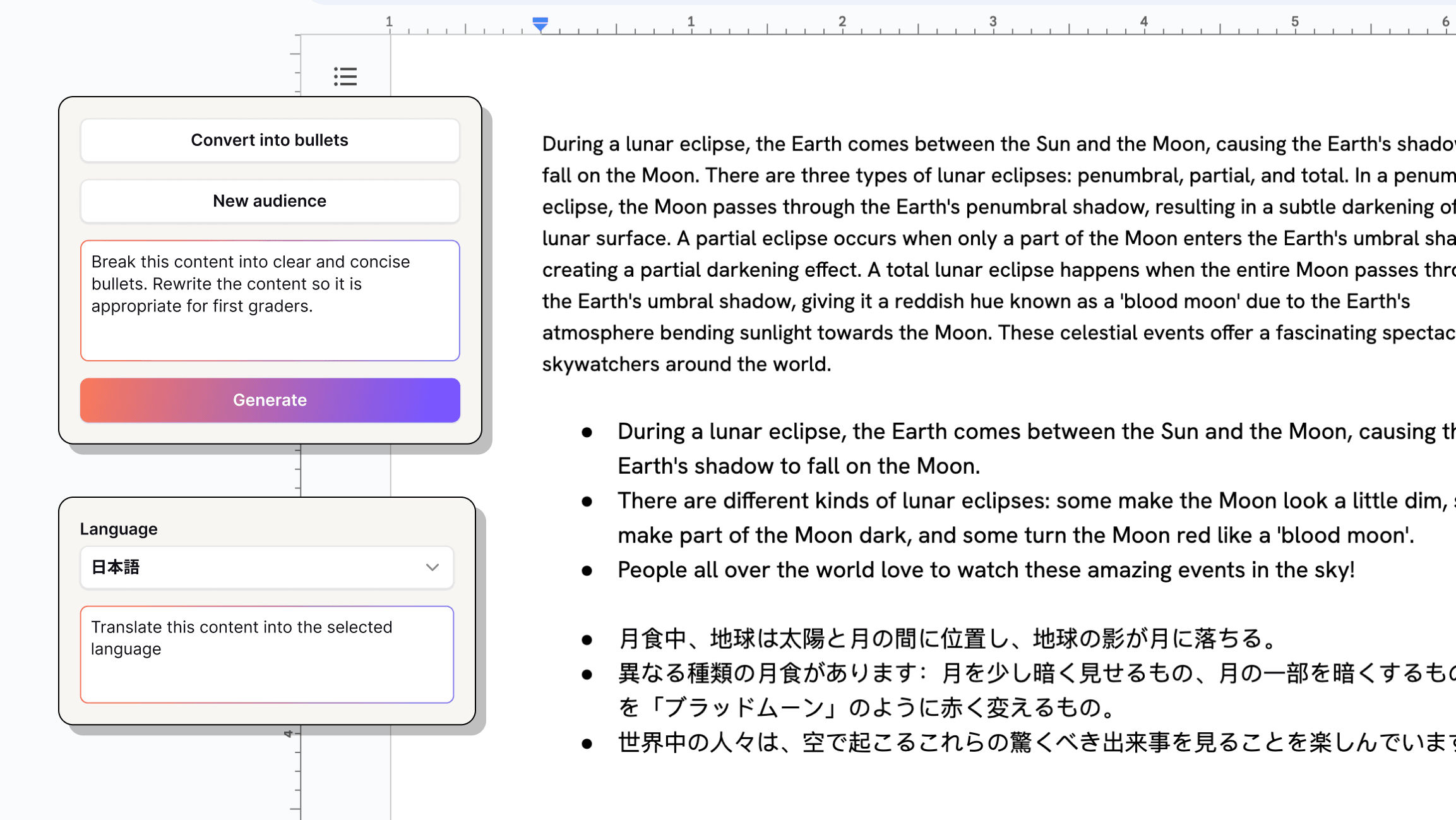Click the bullet 'People all over the world'
Image resolution: width=1456 pixels, height=820 pixels.
(x=985, y=570)
